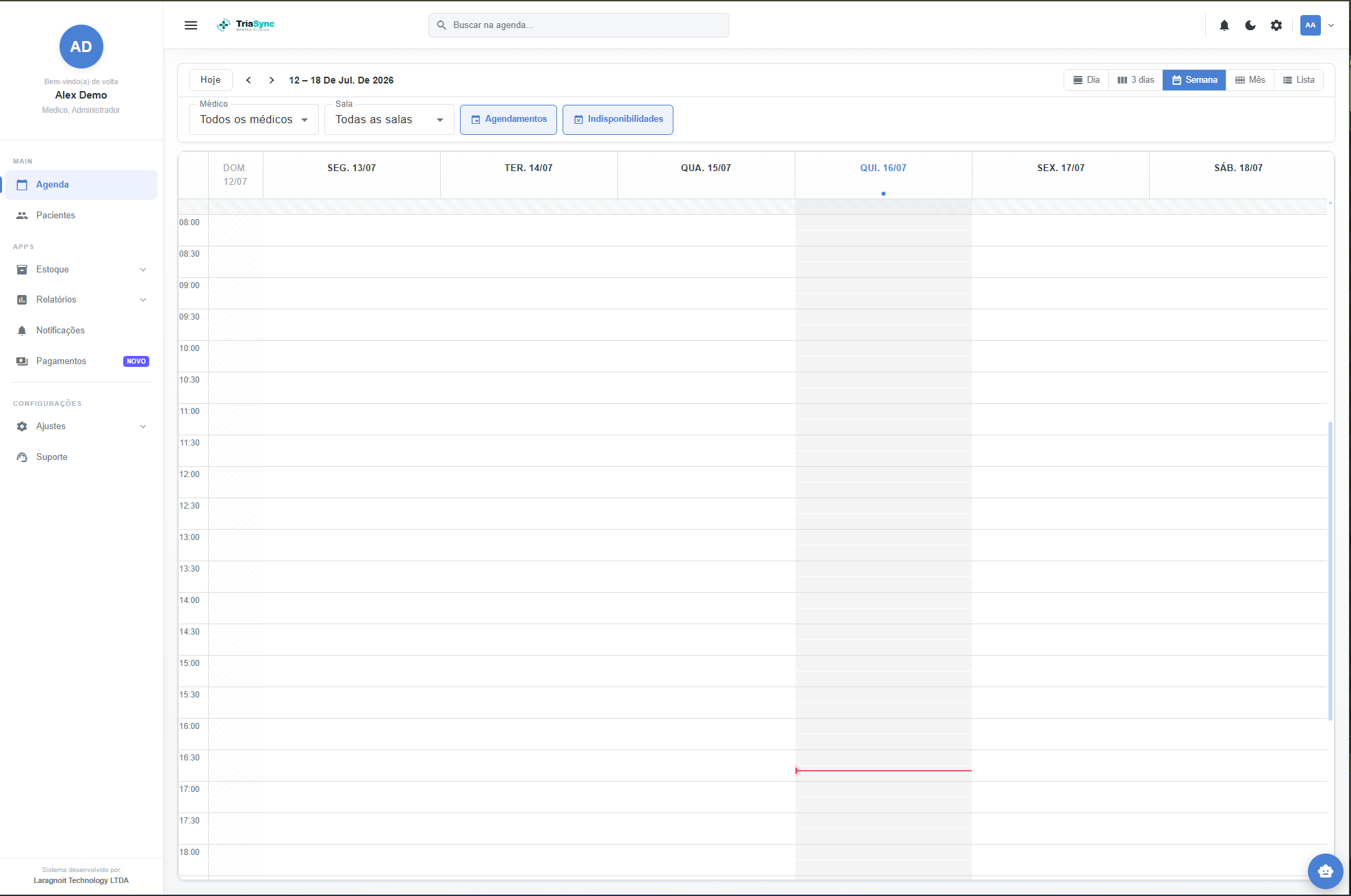Click the Hoje button

click(211, 80)
